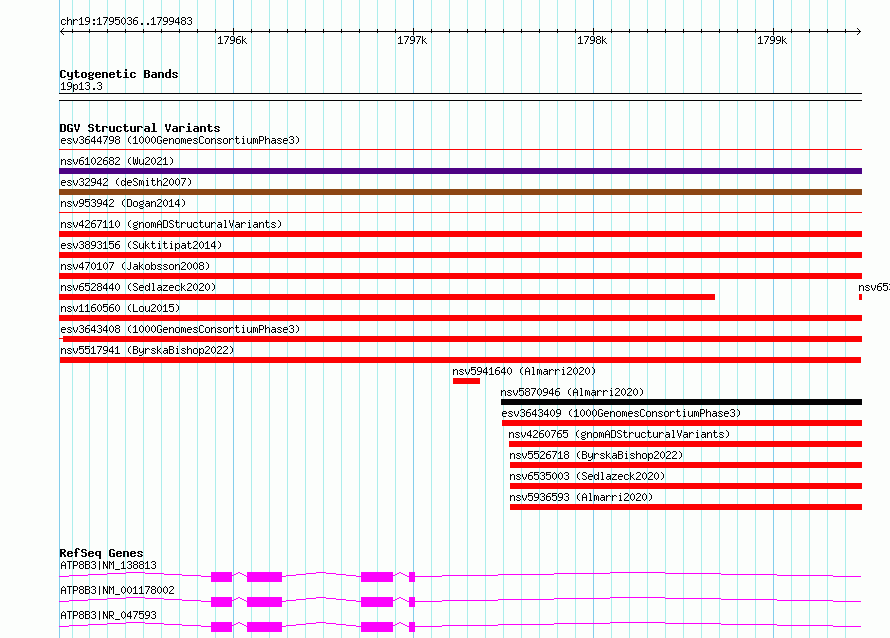Click the right arrowhead of the ruler
The width and height of the screenshot is (890, 638).
(x=859, y=31)
